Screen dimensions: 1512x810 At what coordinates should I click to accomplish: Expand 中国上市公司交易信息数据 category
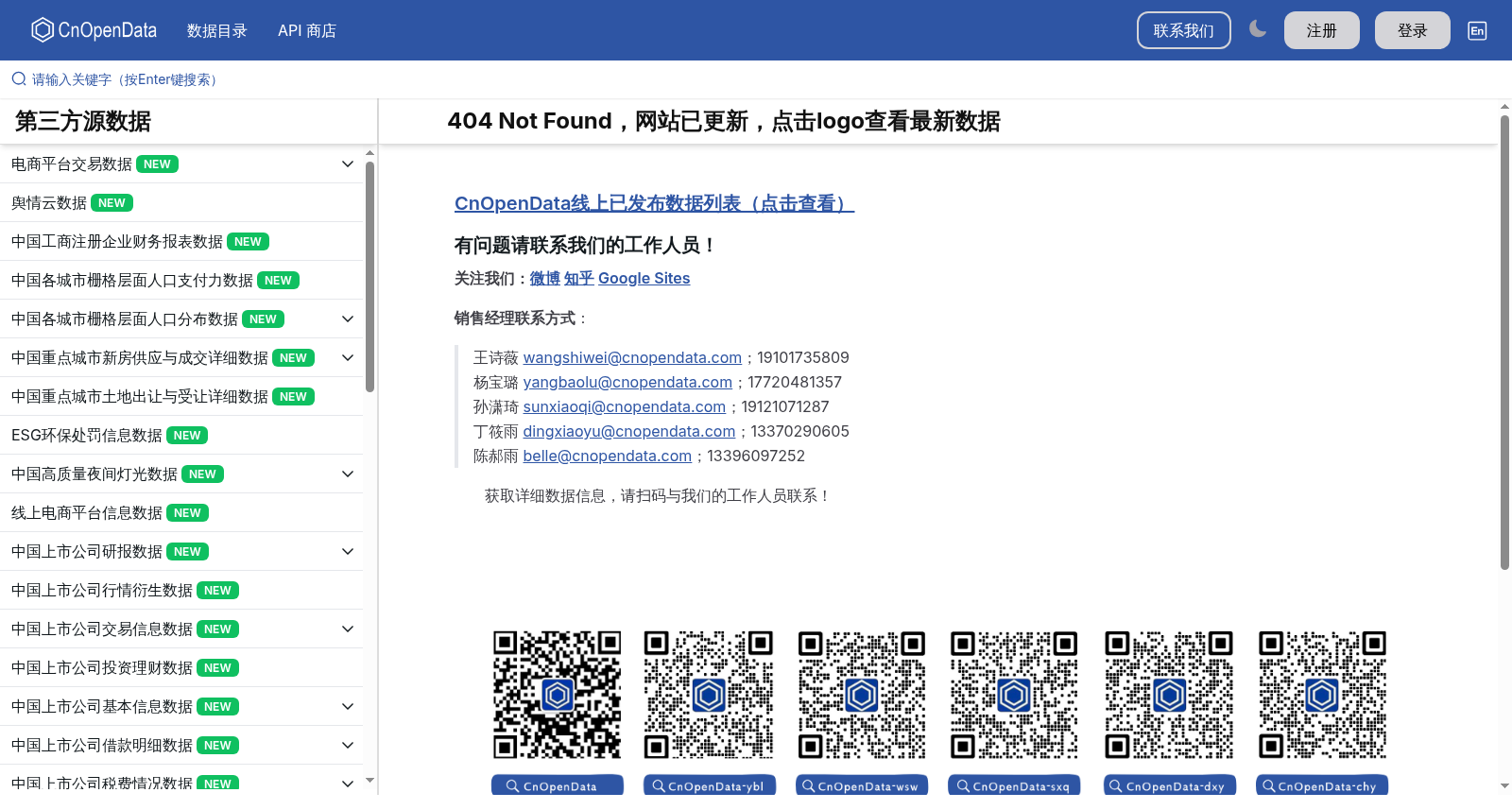click(x=348, y=629)
